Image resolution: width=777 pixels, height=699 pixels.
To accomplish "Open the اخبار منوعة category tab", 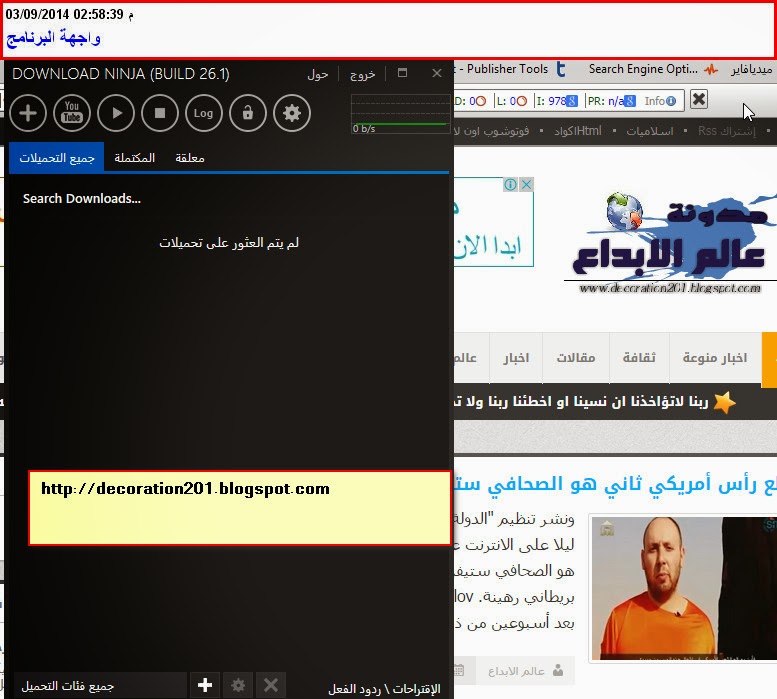I will click(715, 358).
